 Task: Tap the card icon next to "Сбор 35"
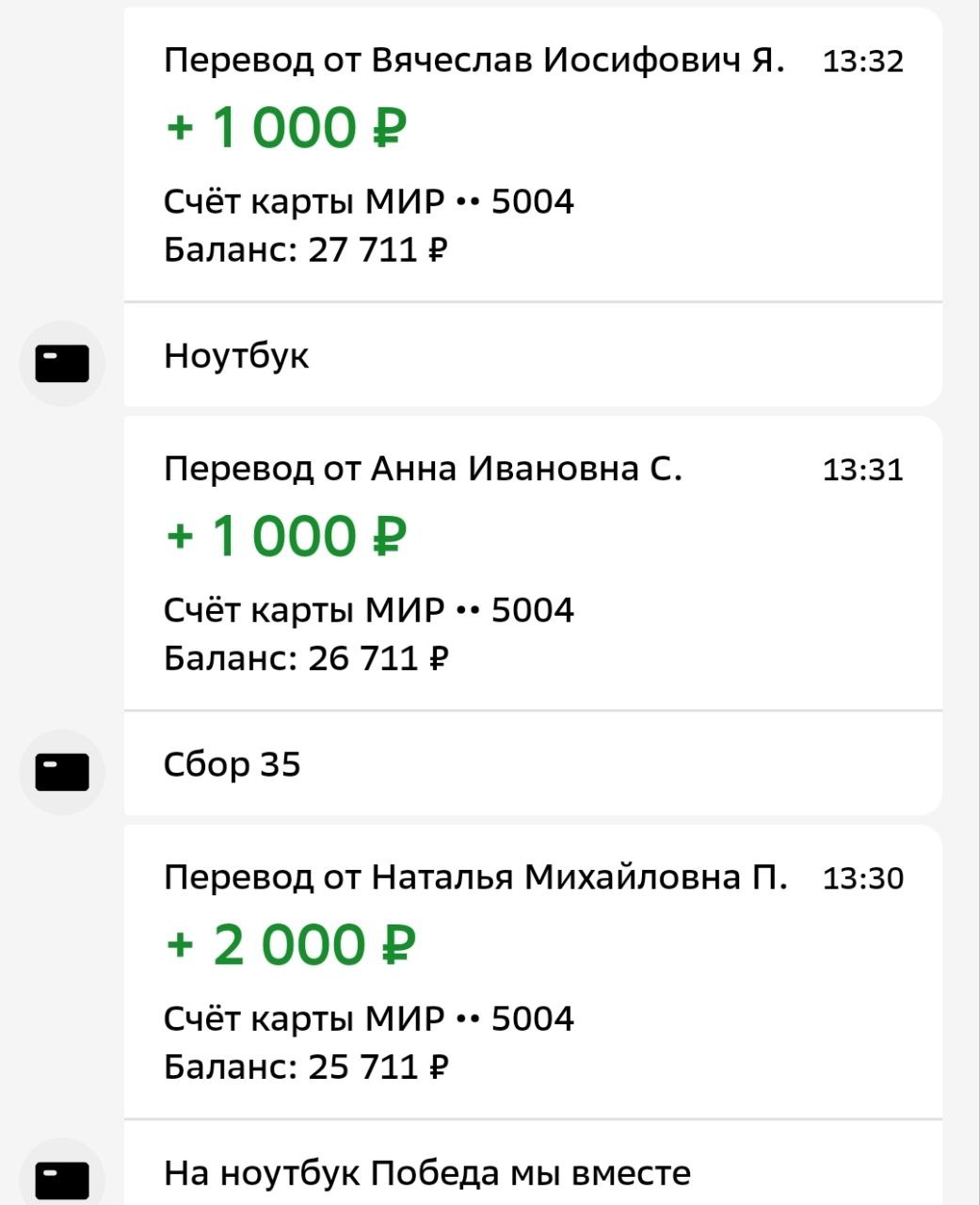click(62, 772)
